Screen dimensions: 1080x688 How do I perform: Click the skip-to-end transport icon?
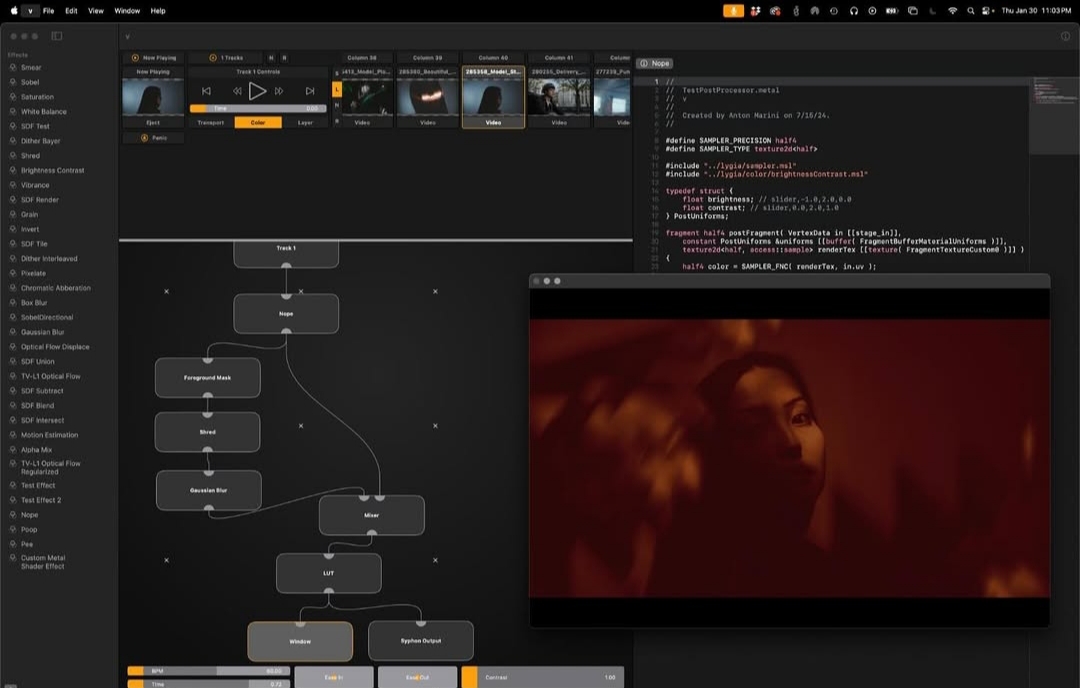point(310,91)
